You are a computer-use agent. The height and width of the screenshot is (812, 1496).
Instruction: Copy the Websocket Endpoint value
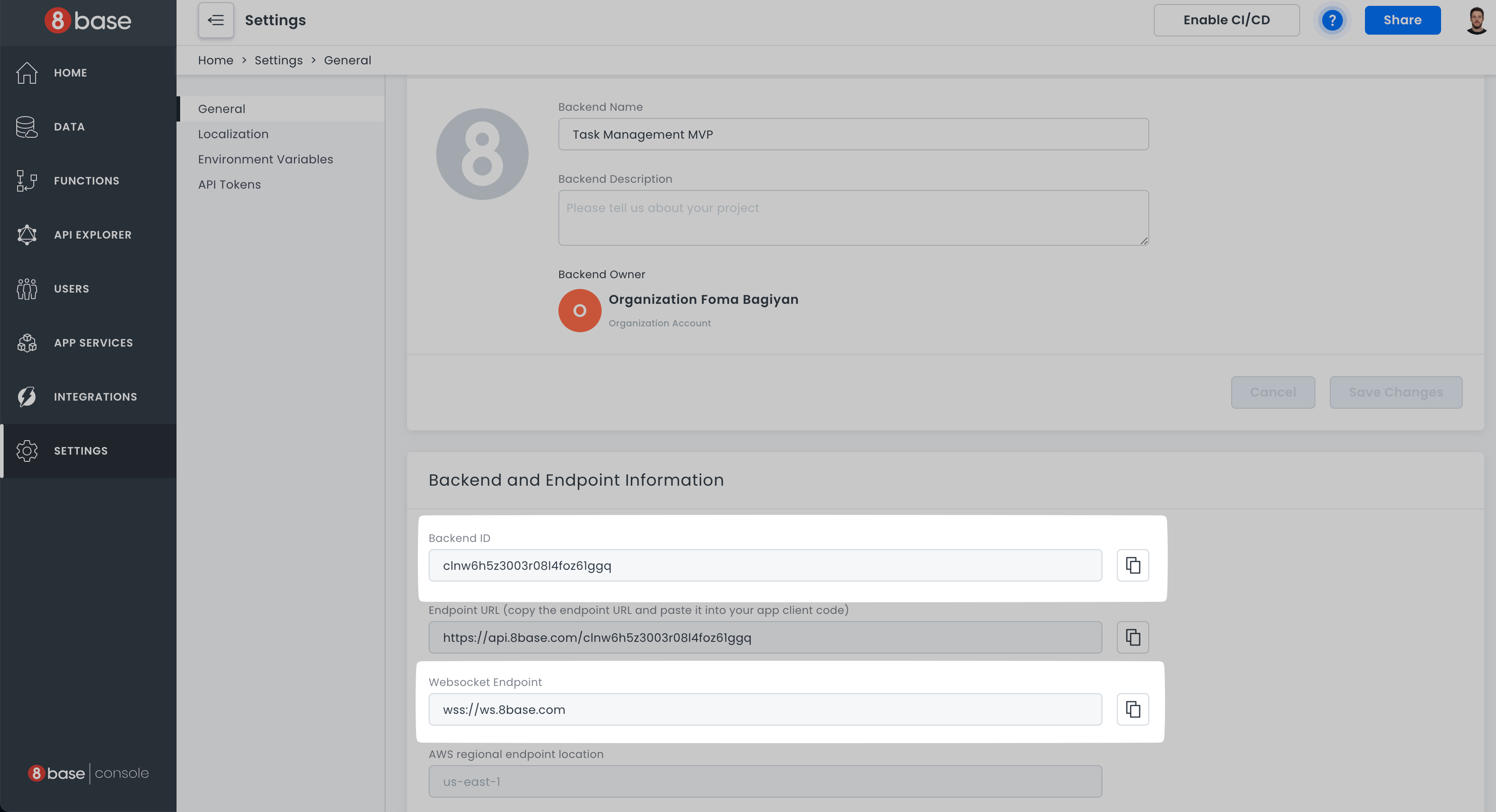(x=1133, y=708)
